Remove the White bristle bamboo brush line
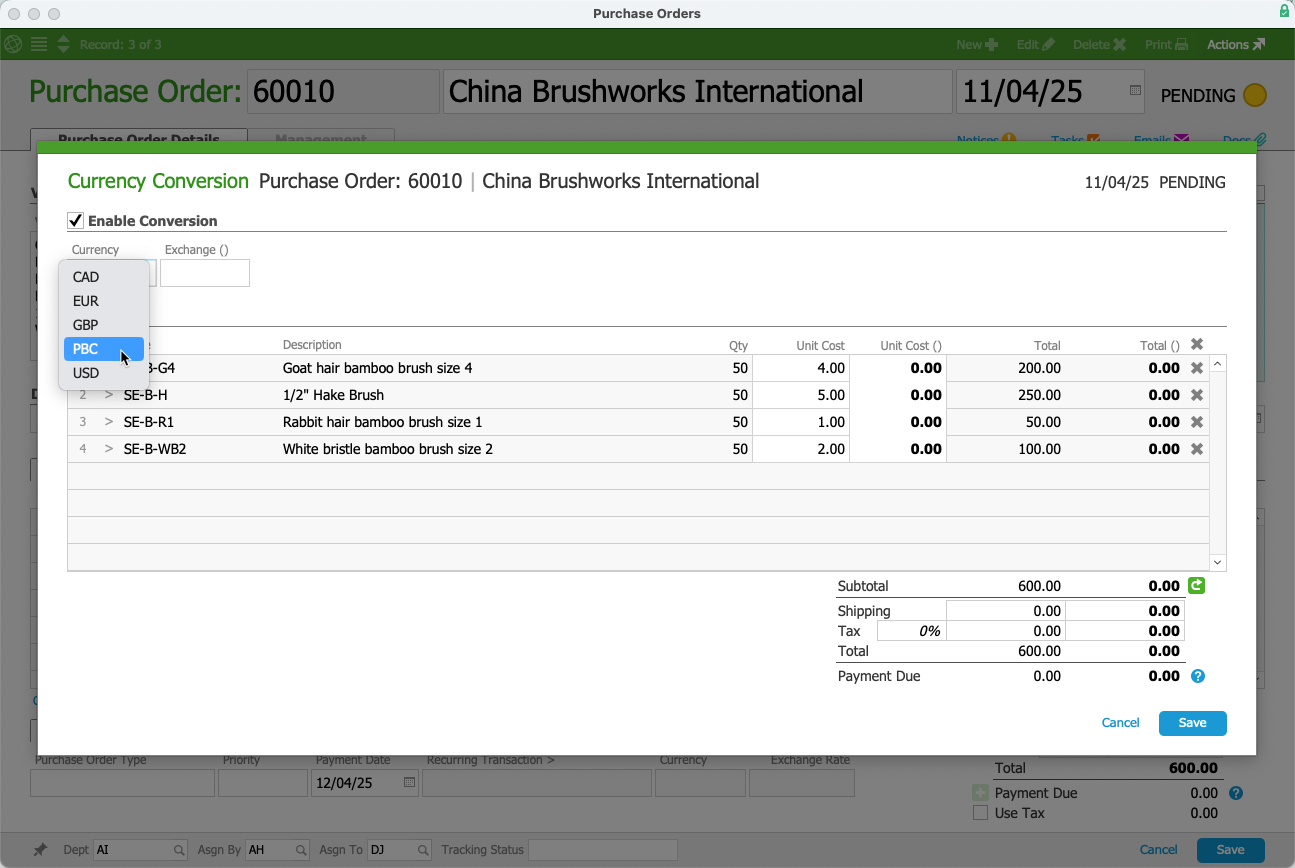The width and height of the screenshot is (1295, 868). click(1197, 449)
